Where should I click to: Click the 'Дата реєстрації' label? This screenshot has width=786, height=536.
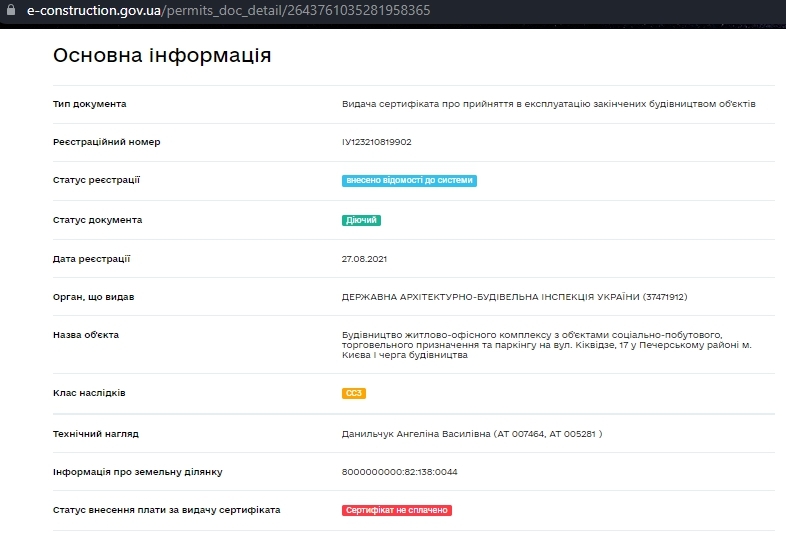point(91,259)
